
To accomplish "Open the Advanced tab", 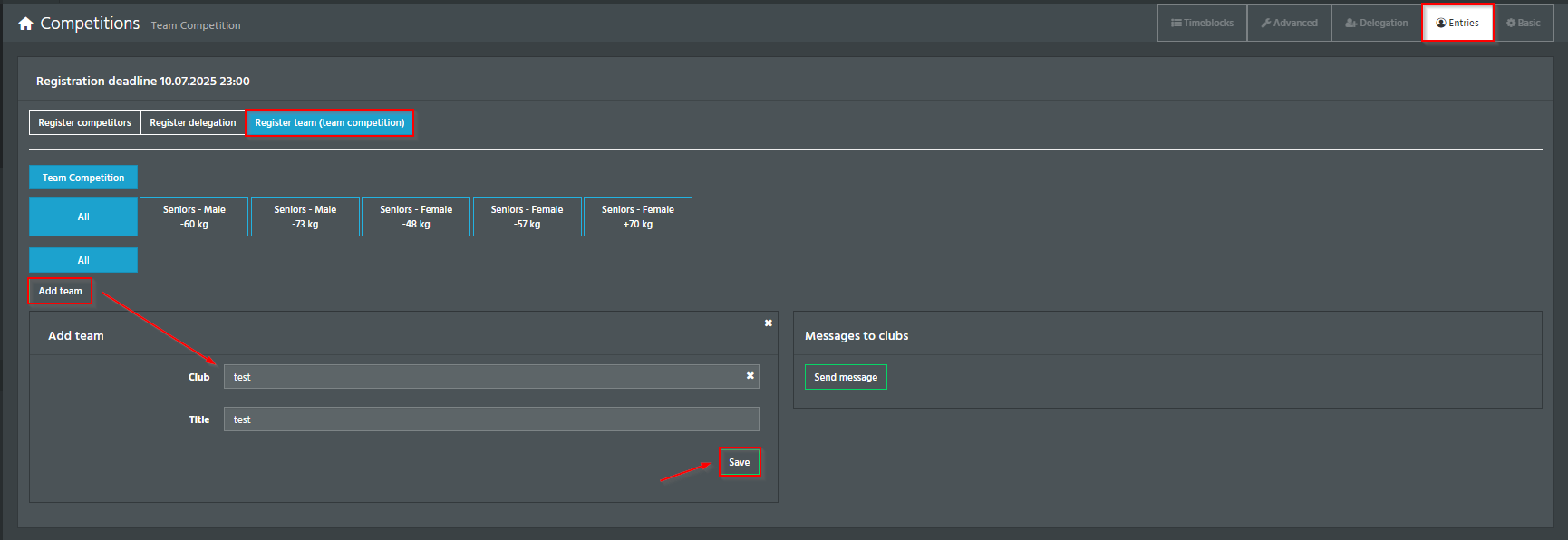I will coord(1289,23).
